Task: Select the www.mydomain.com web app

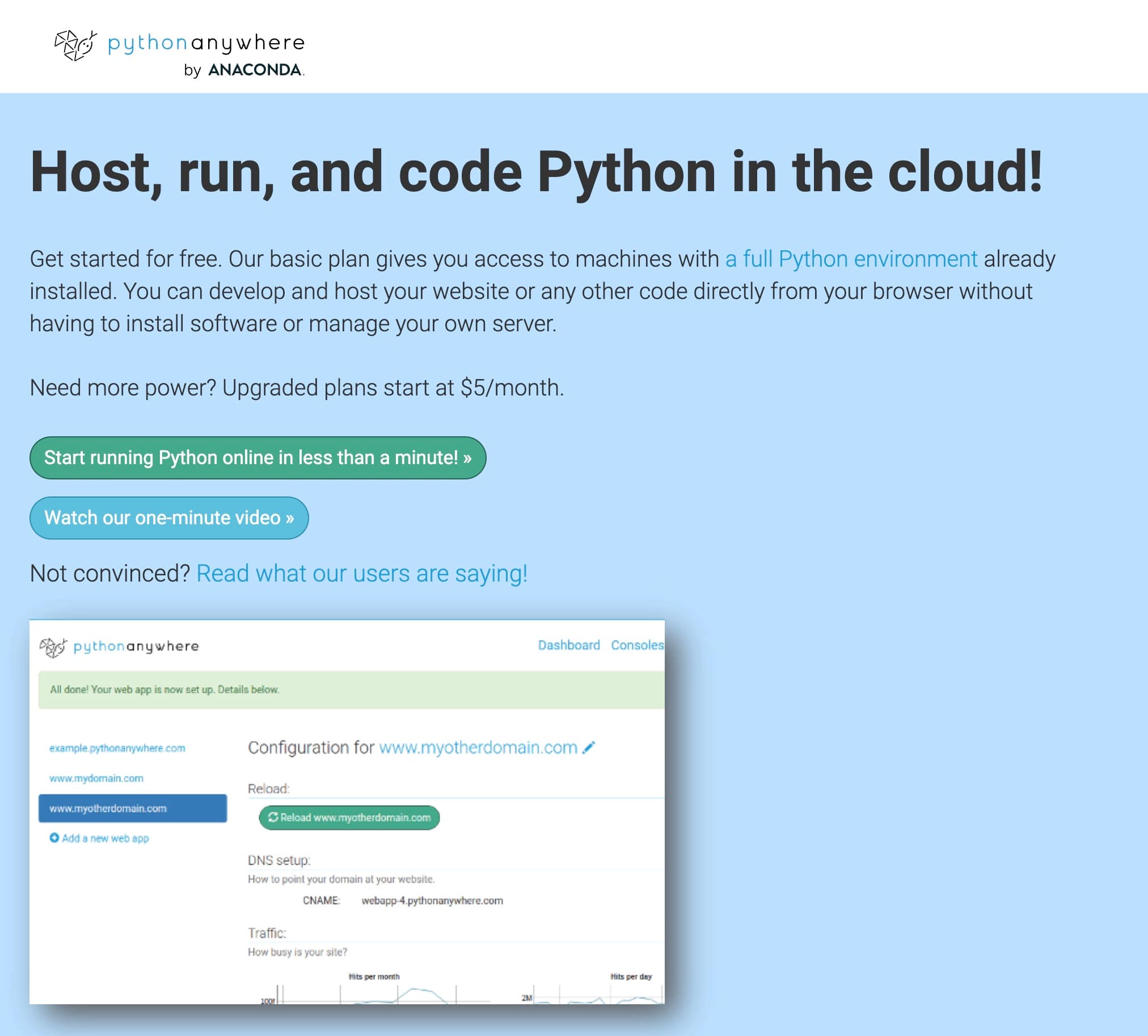Action: 96,778
